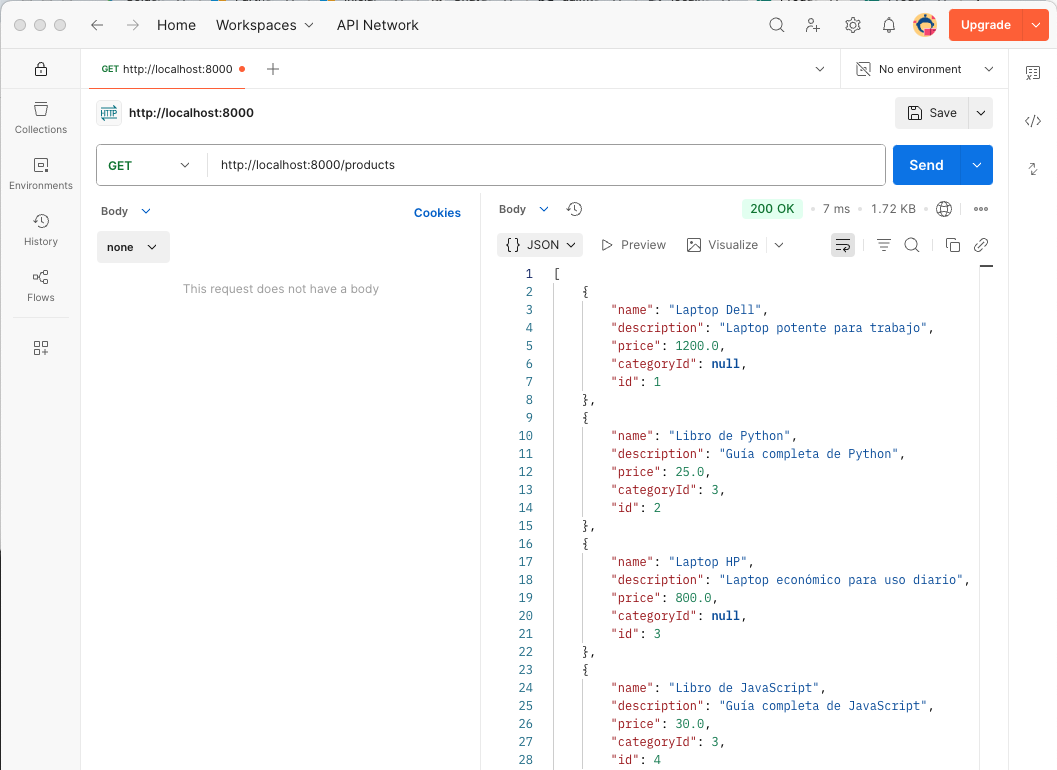Image resolution: width=1057 pixels, height=770 pixels.
Task: Switch to the Visualize view
Action: click(x=722, y=245)
